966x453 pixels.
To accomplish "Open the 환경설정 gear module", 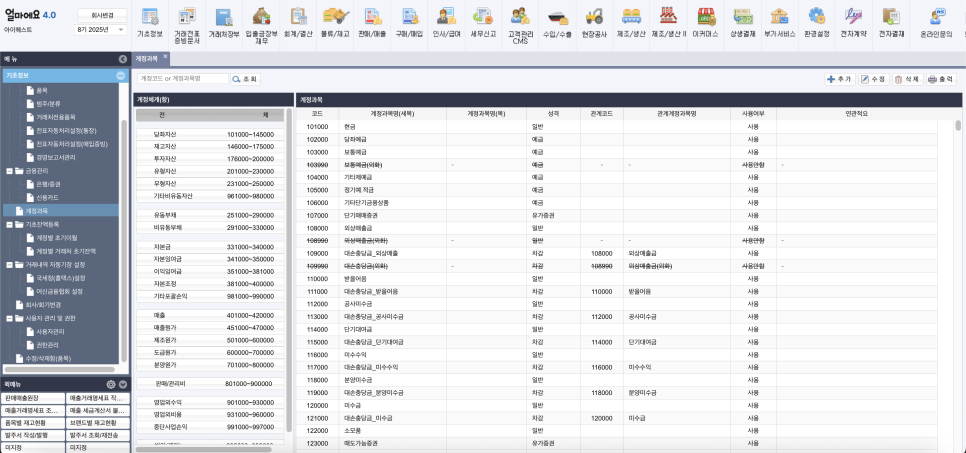I will pos(817,23).
